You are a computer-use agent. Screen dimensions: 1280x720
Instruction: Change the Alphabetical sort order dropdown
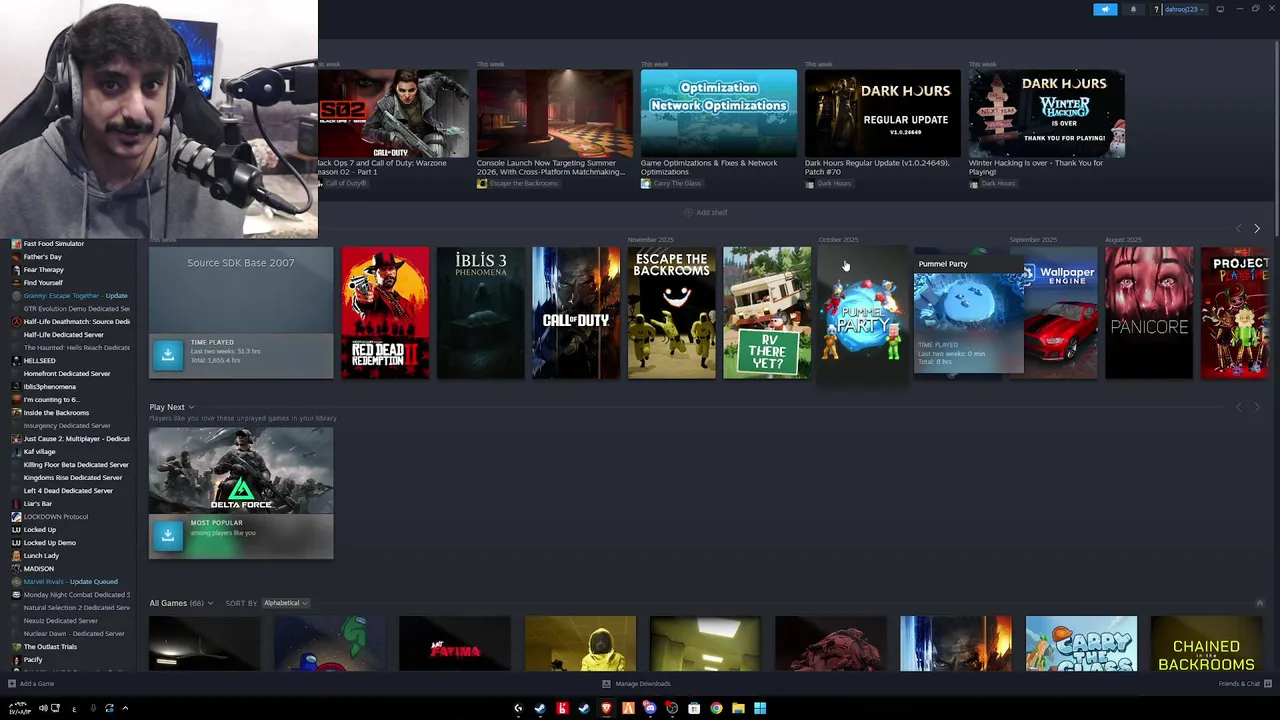(285, 603)
